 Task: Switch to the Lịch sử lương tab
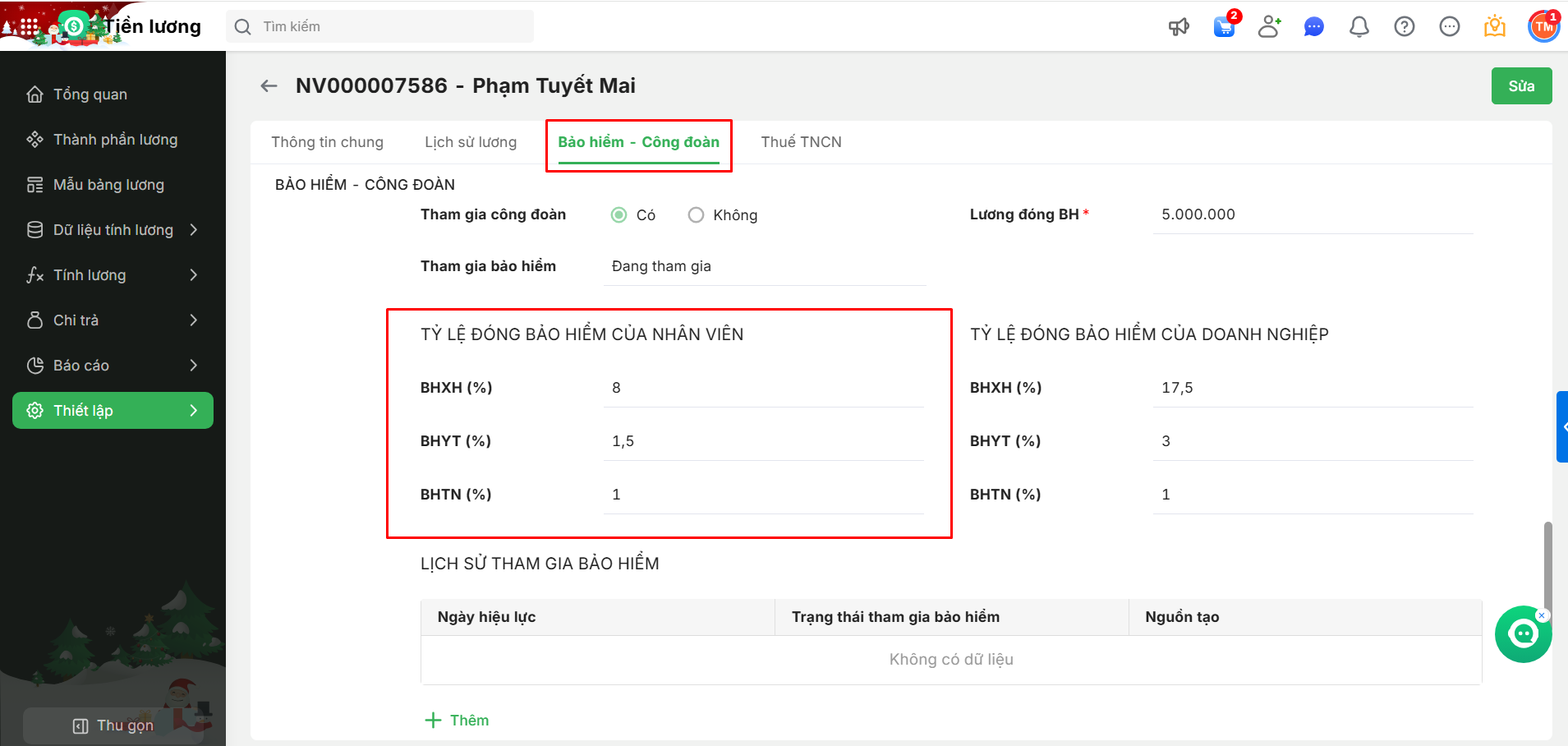pos(471,142)
